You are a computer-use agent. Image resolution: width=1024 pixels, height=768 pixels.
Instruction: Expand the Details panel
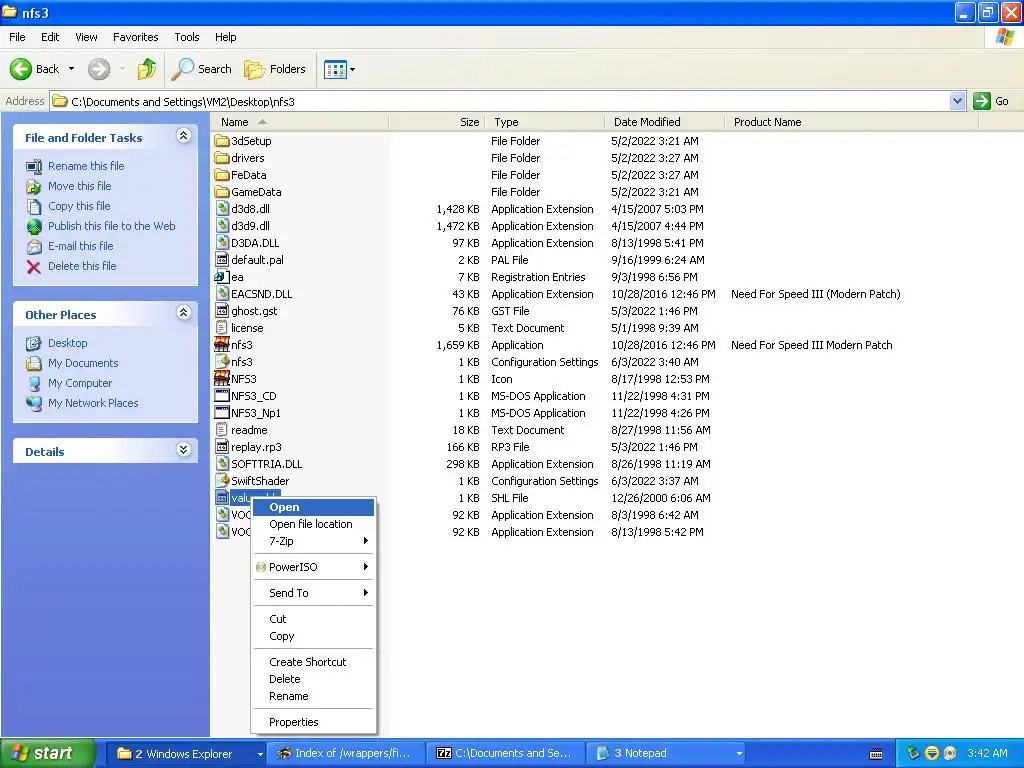coord(184,450)
